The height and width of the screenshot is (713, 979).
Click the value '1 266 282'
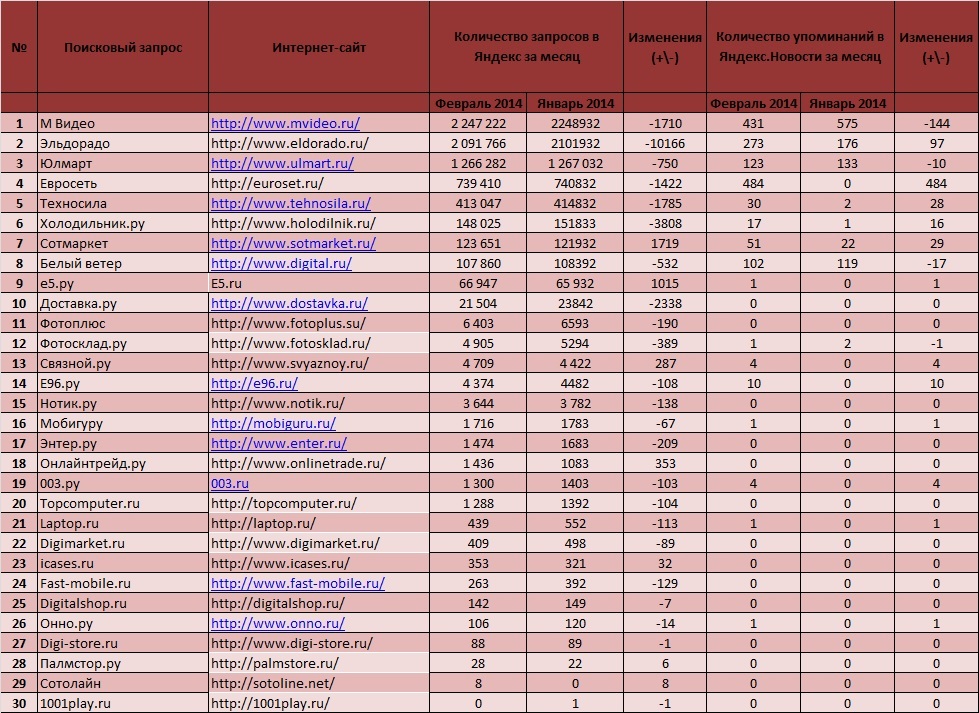478,164
